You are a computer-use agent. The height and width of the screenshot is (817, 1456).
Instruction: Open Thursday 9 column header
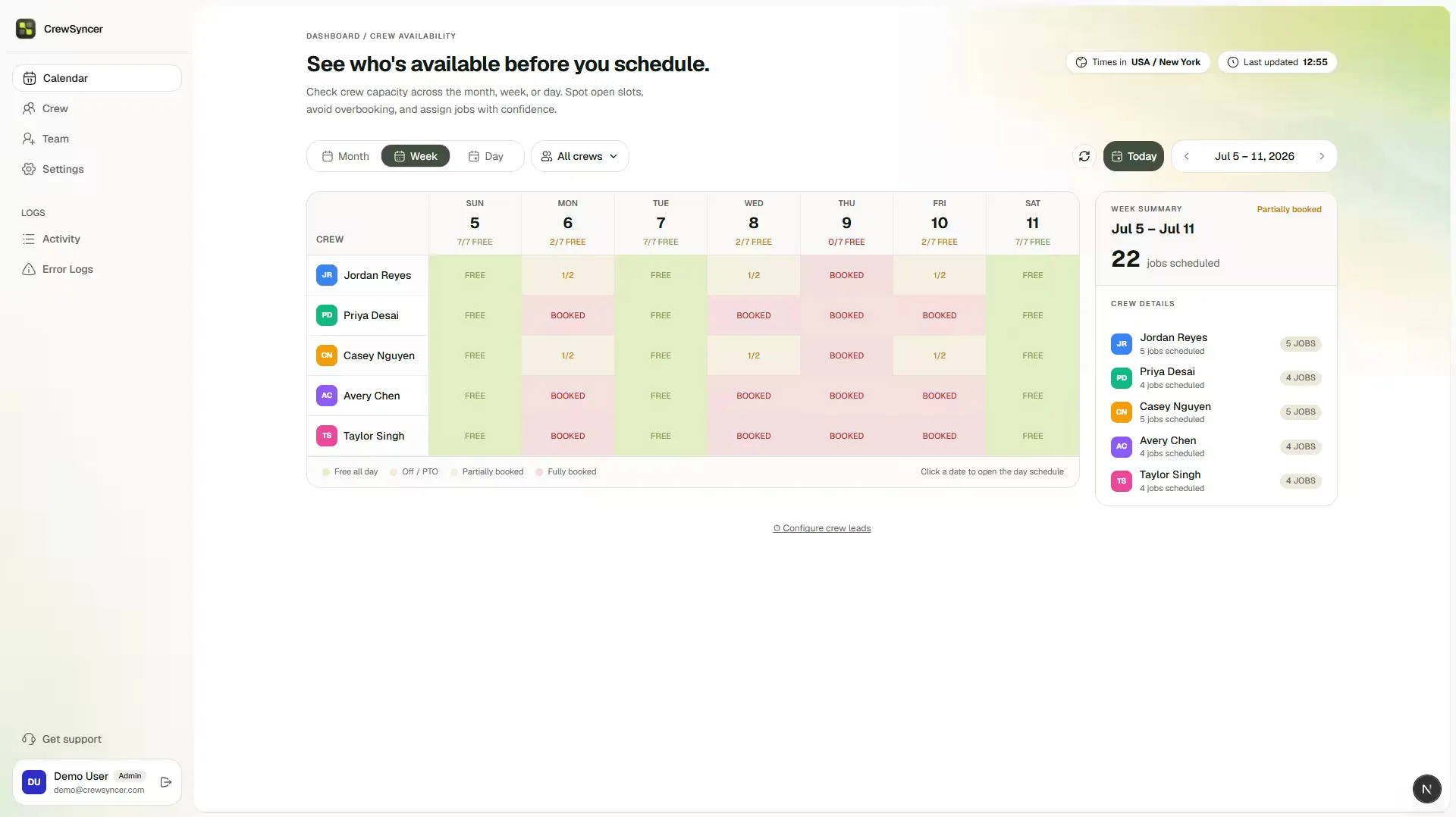click(846, 224)
